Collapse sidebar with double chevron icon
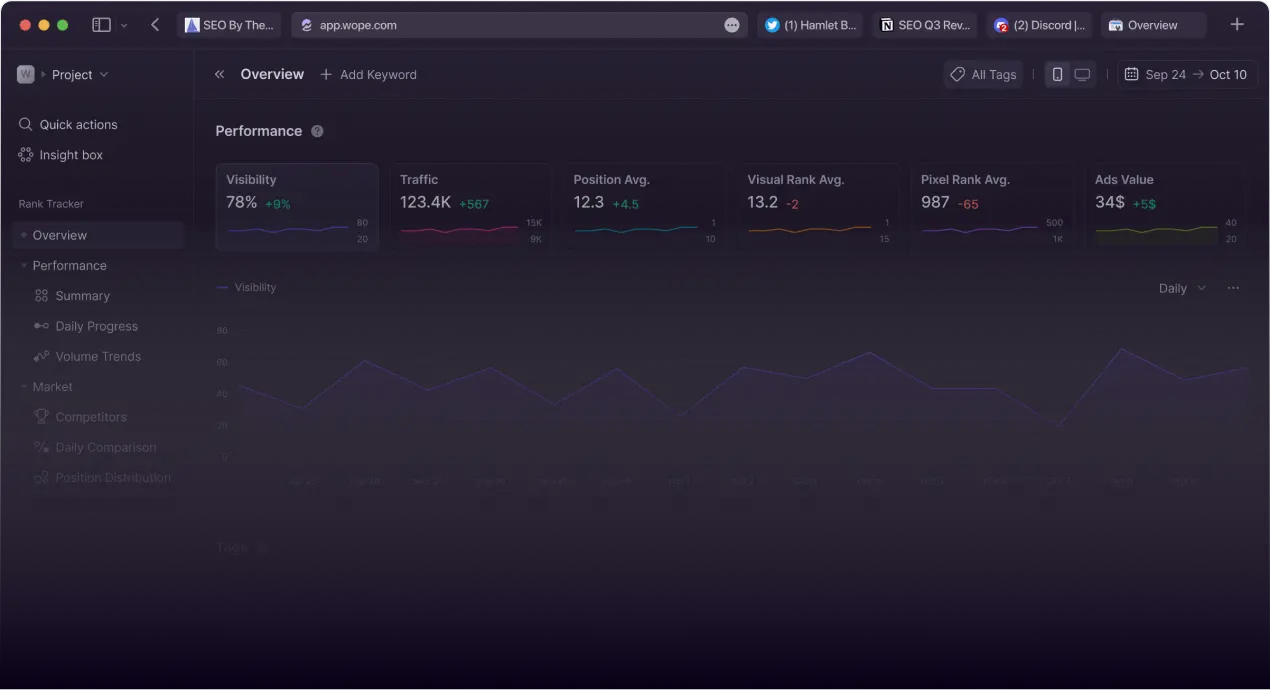The width and height of the screenshot is (1270, 690). tap(220, 74)
